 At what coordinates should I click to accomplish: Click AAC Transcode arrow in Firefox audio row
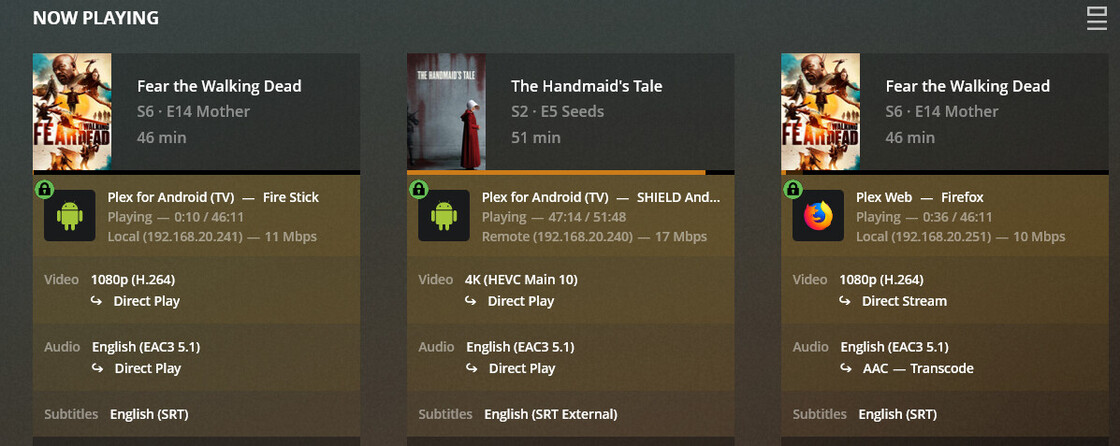click(x=846, y=368)
